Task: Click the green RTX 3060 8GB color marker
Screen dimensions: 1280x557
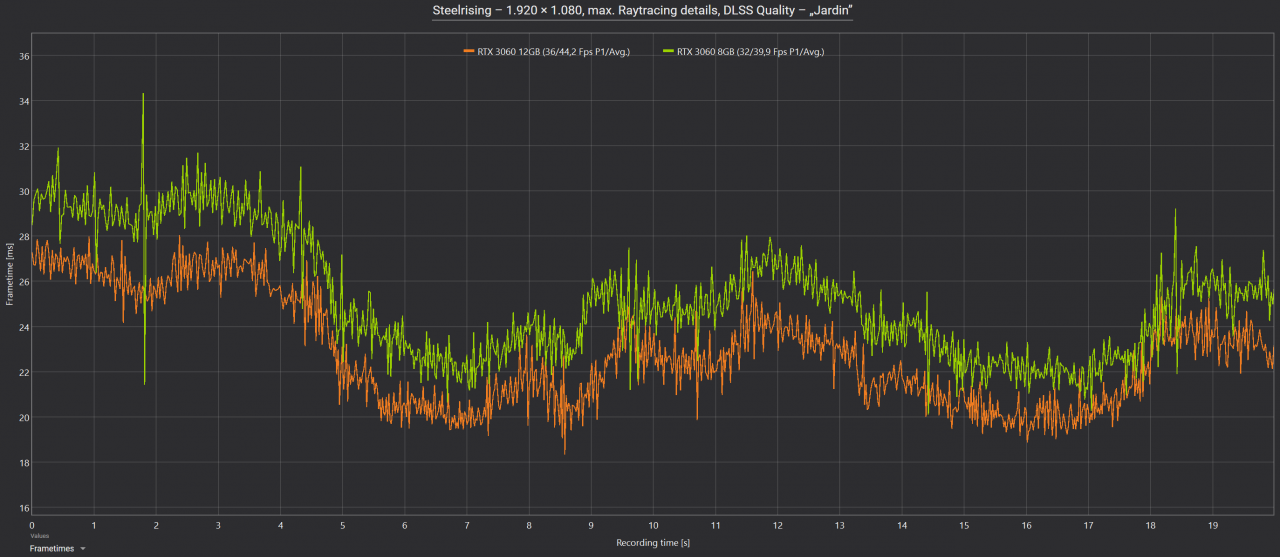Action: (x=671, y=50)
